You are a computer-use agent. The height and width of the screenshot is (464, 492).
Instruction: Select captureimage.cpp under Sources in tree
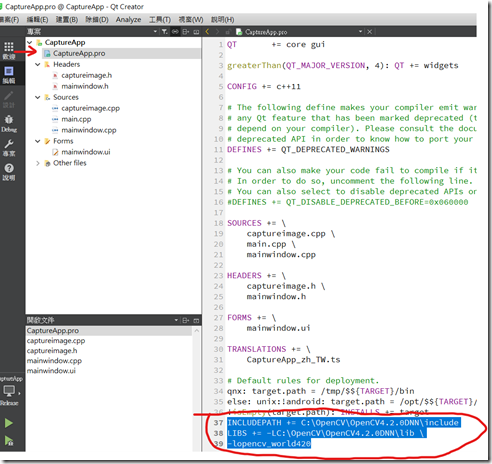[90, 108]
